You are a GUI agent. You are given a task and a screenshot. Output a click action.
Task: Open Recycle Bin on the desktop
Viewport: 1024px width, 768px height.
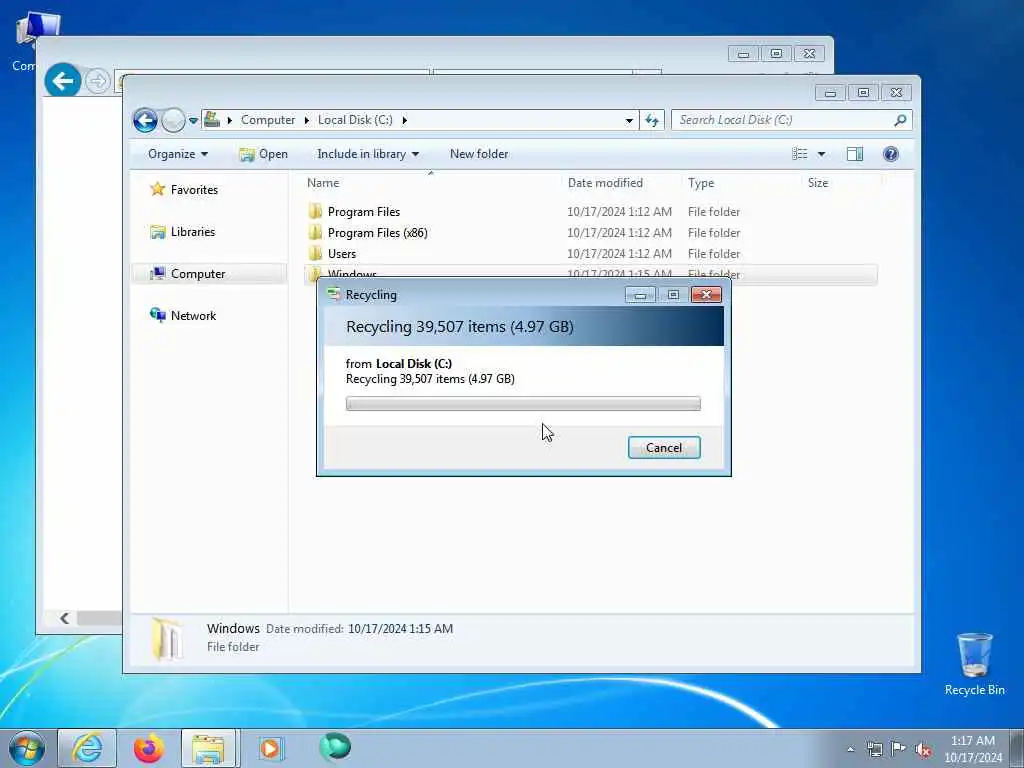click(x=974, y=664)
